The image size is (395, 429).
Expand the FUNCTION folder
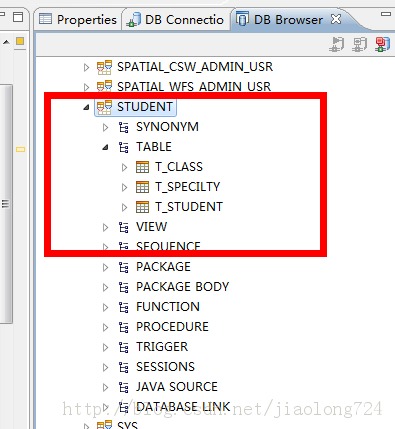point(105,307)
